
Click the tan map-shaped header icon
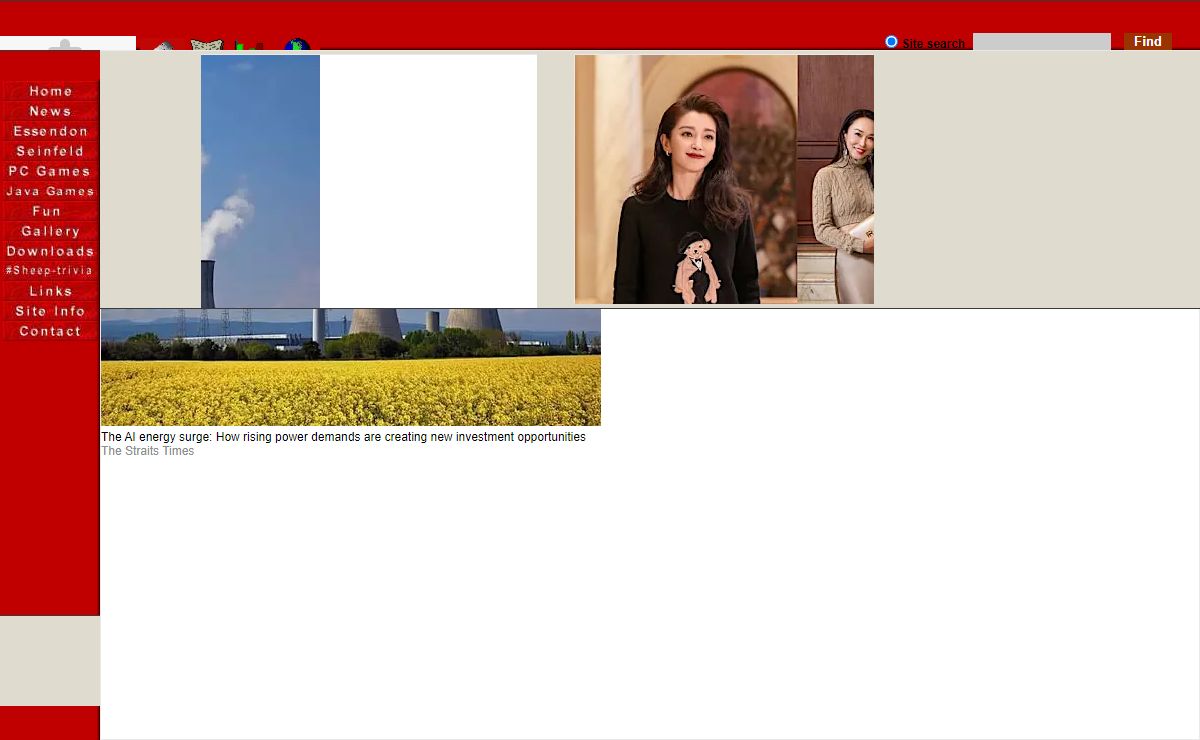[206, 46]
